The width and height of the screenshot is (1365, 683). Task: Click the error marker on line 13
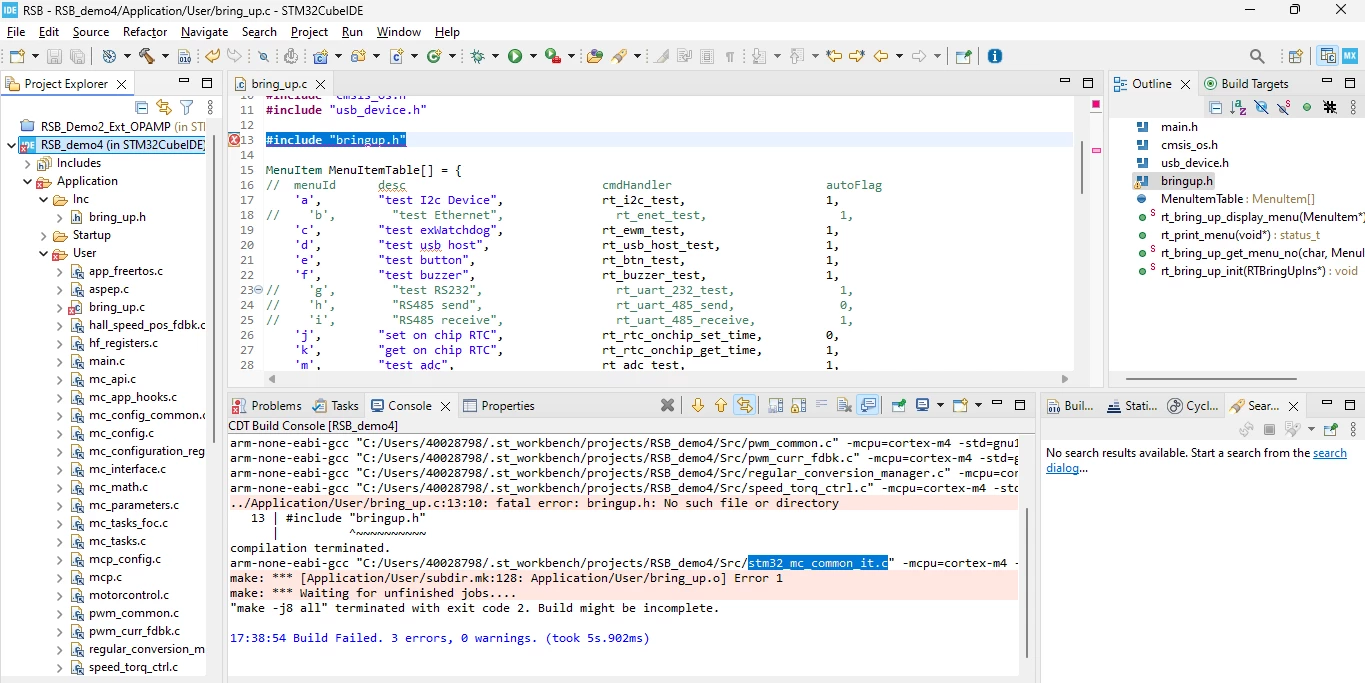click(234, 140)
